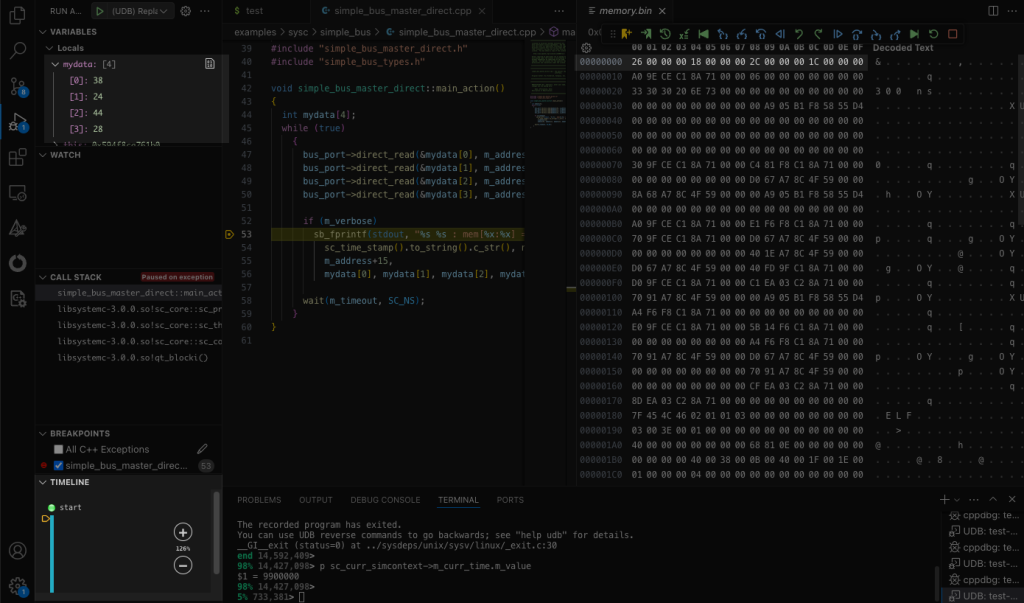Image resolution: width=1024 pixels, height=603 pixels.
Task: Open the Search view in activity bar
Action: coord(18,50)
